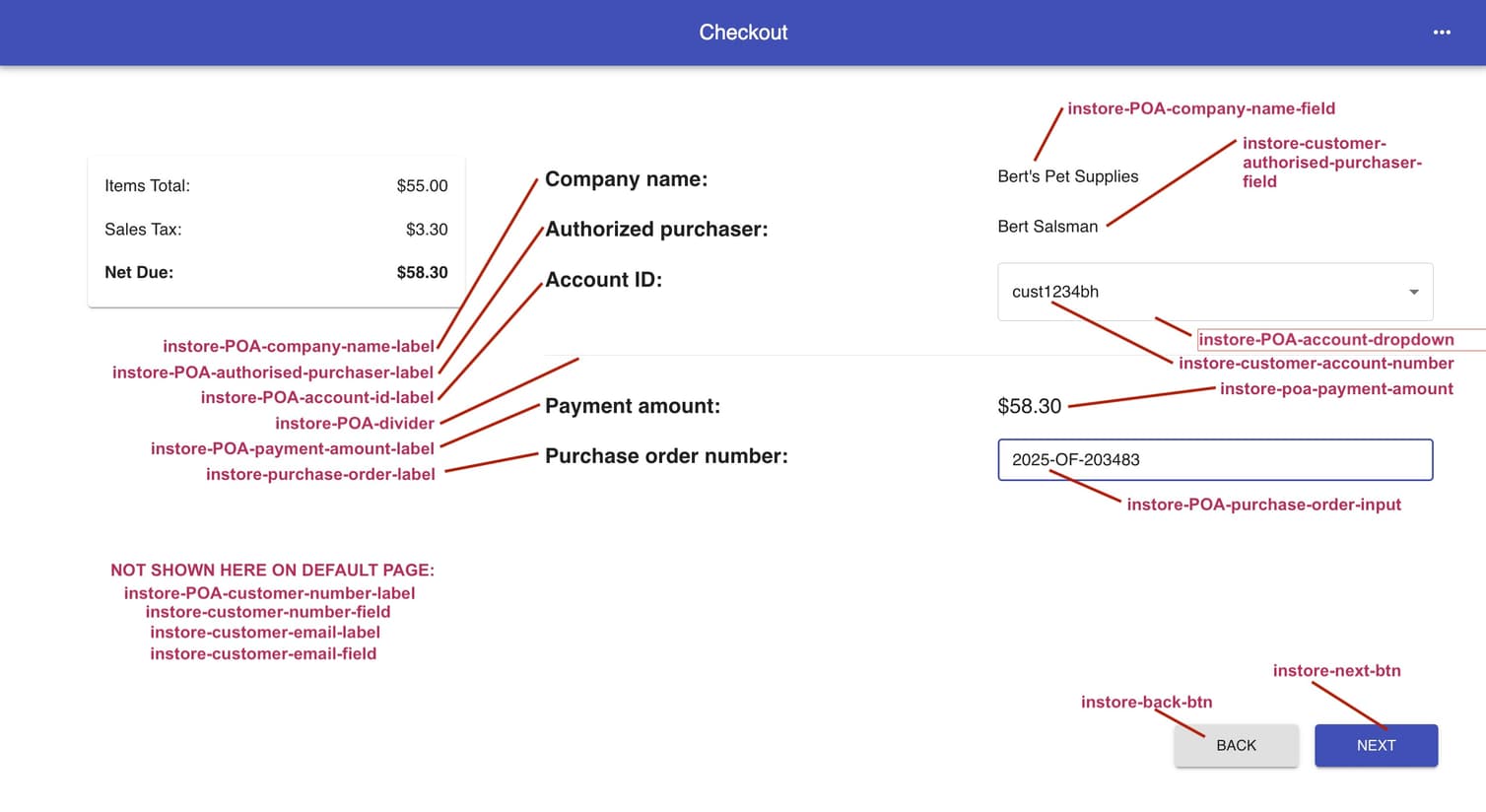Click the Net Due total row

276,273
